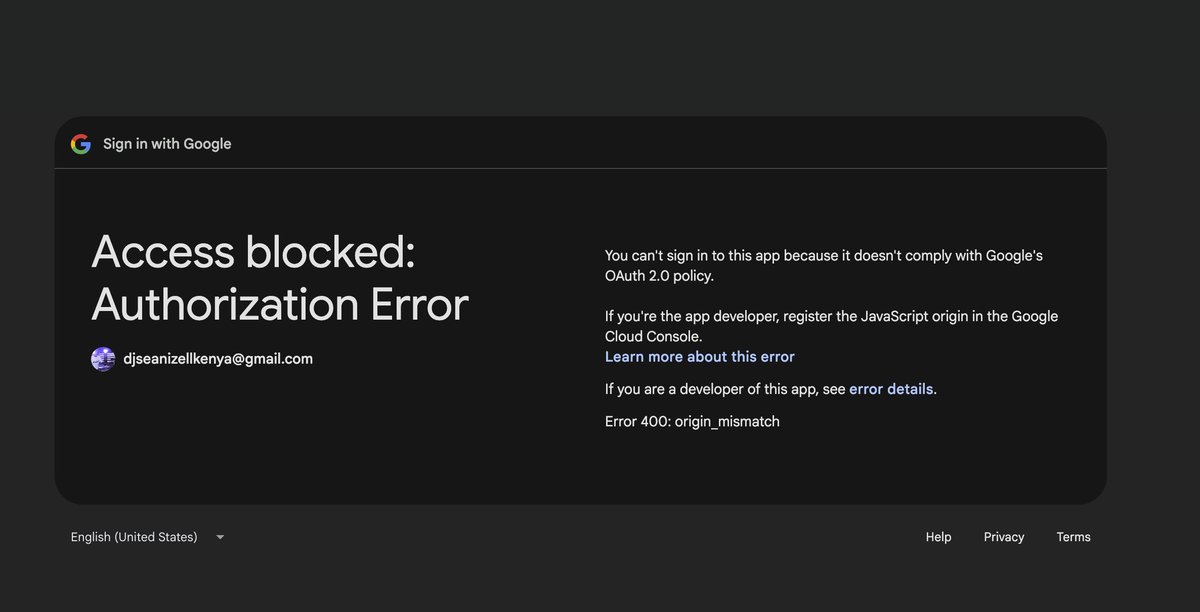
Task: Open the Help link in footer
Action: [938, 537]
